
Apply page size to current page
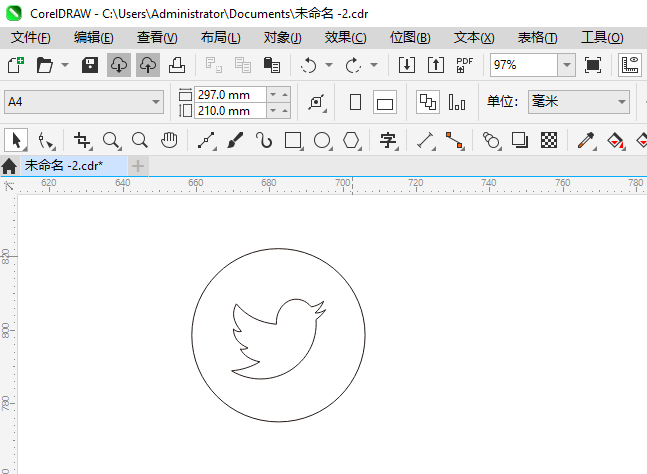coord(457,102)
